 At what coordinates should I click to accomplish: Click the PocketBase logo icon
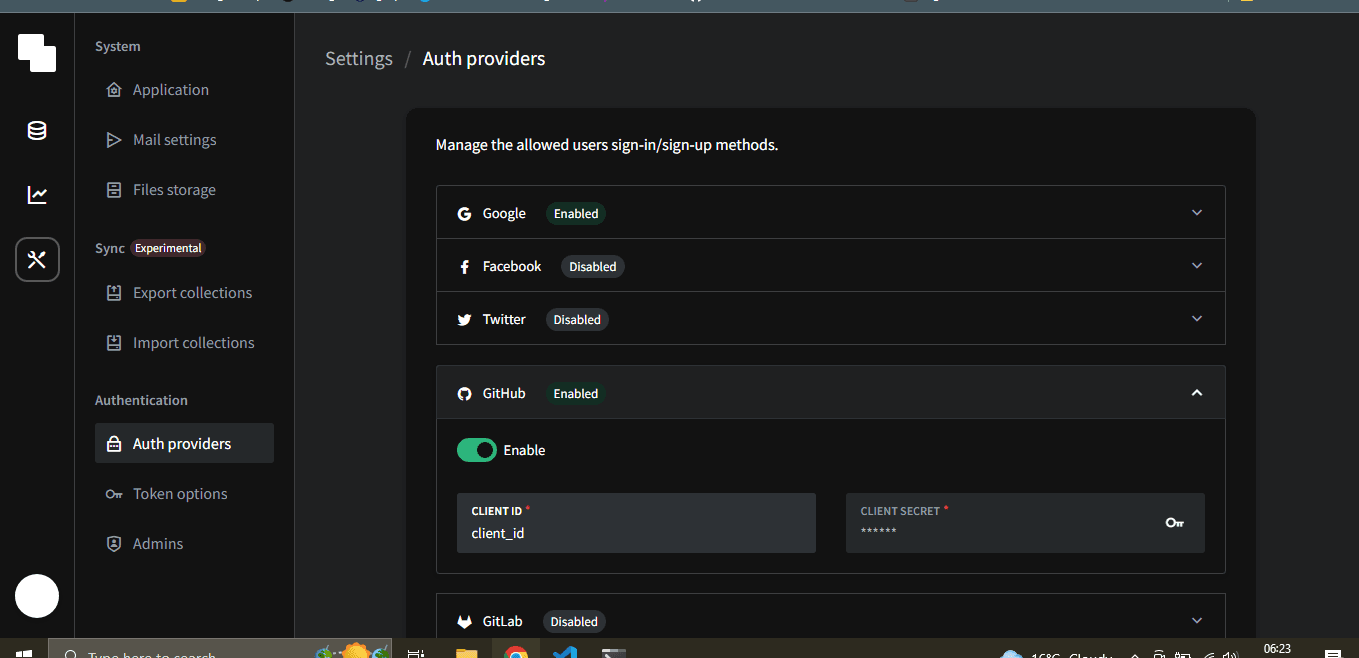[37, 53]
